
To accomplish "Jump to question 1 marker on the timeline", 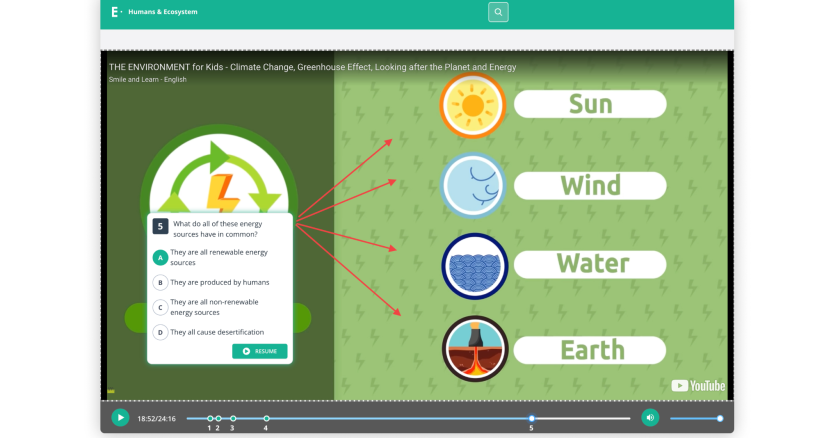I will click(x=210, y=418).
